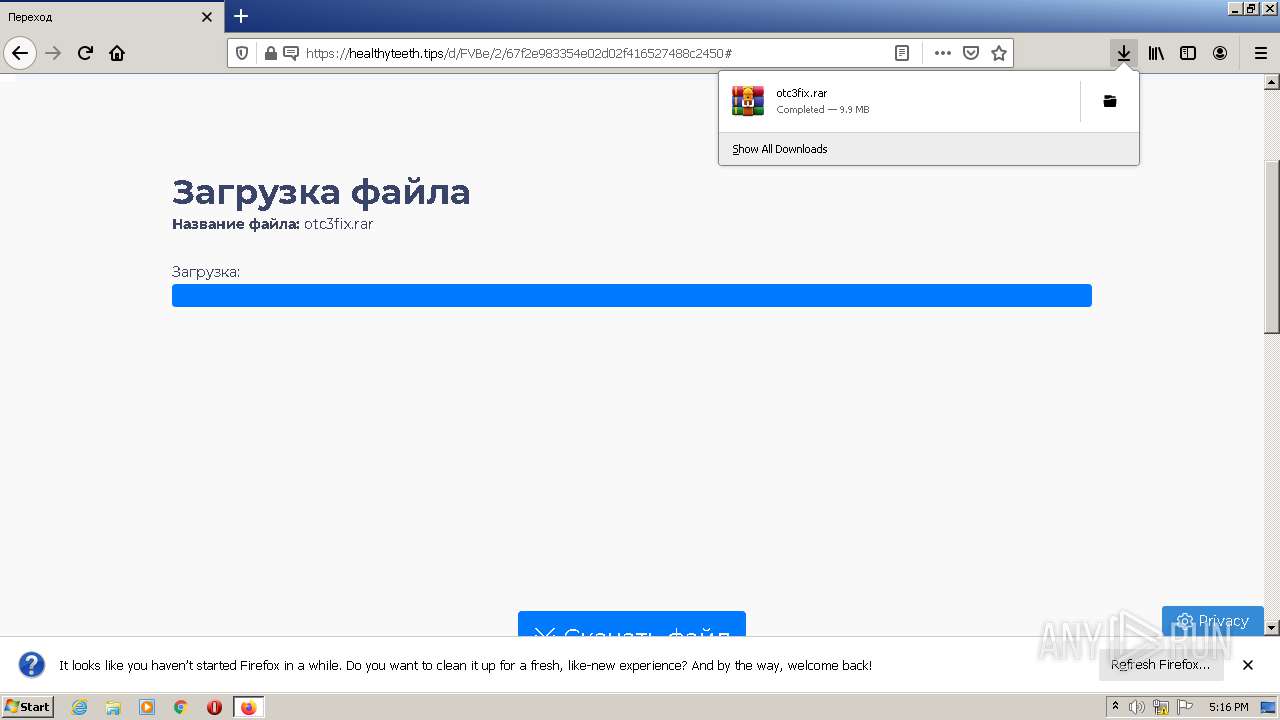
Task: Click the 5:16 PM clock
Action: pyautogui.click(x=1228, y=707)
